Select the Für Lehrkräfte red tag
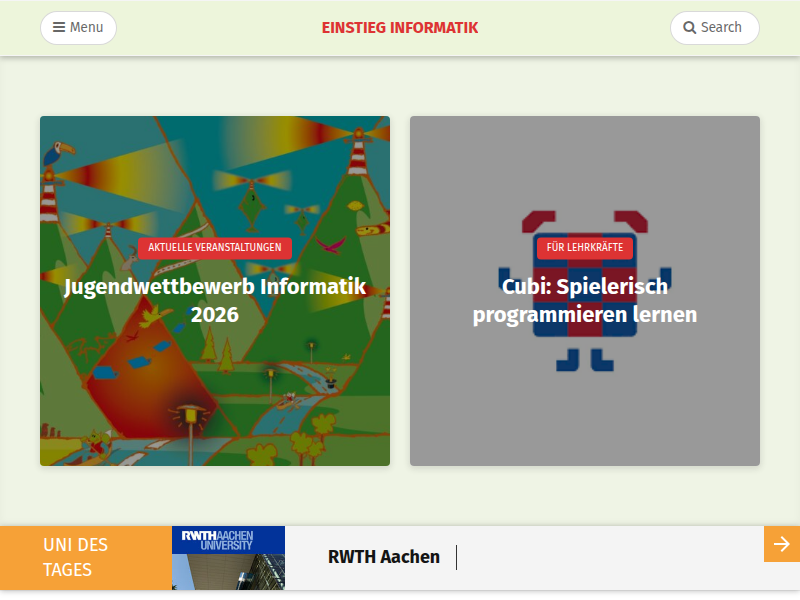800x600 pixels. pos(585,247)
